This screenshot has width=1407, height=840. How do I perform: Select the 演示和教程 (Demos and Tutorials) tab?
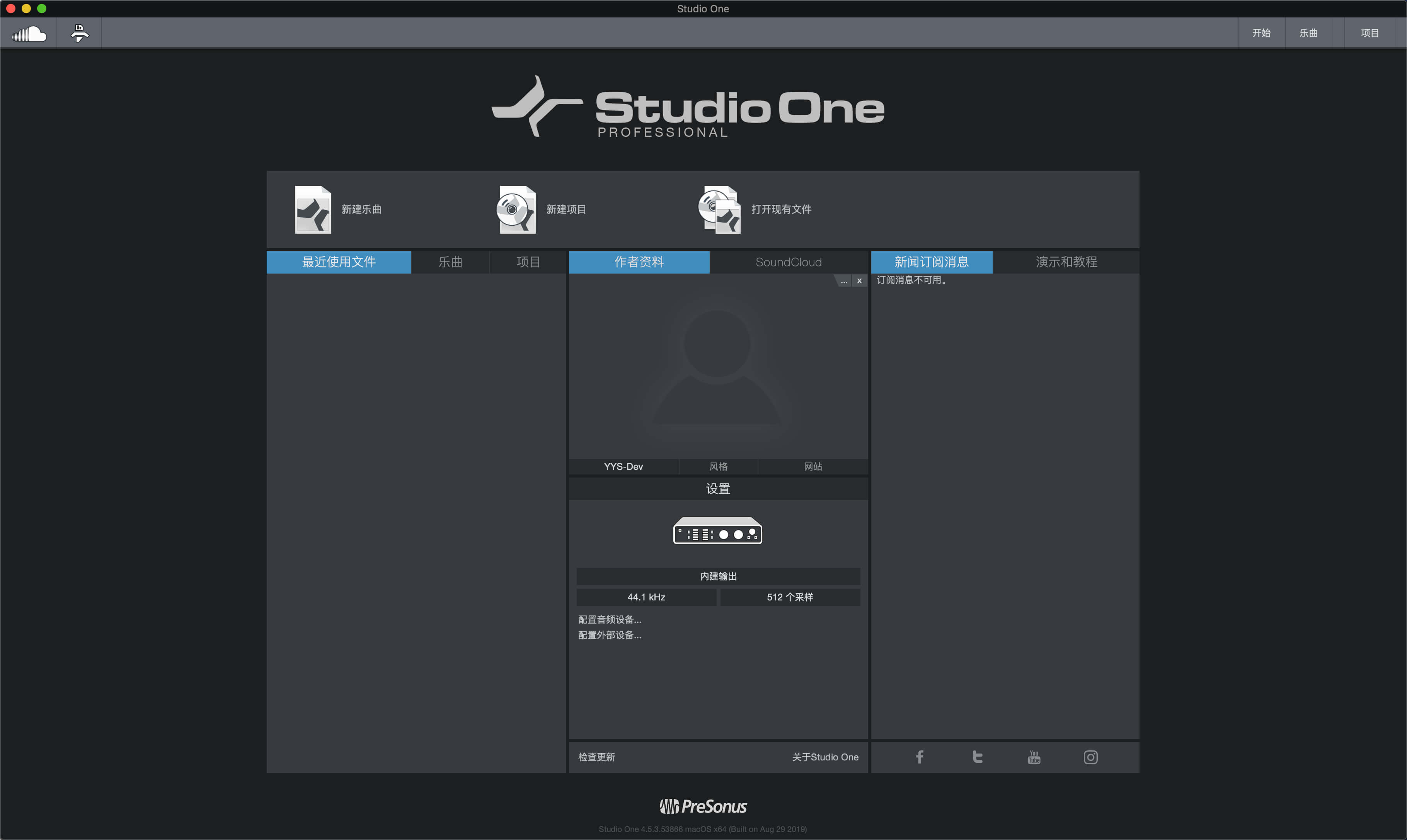[x=1066, y=262]
